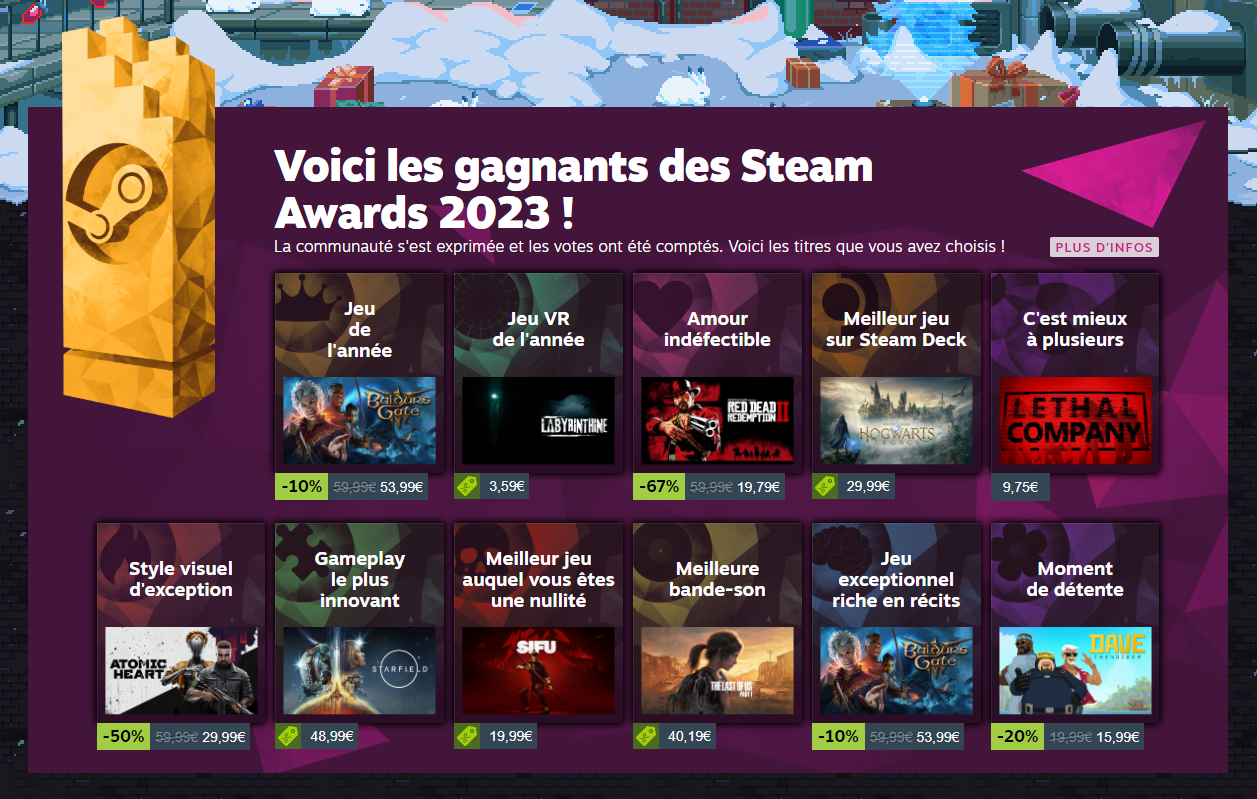Click the Jeu VR de l'année category title
This screenshot has width=1257, height=799.
[x=538, y=329]
